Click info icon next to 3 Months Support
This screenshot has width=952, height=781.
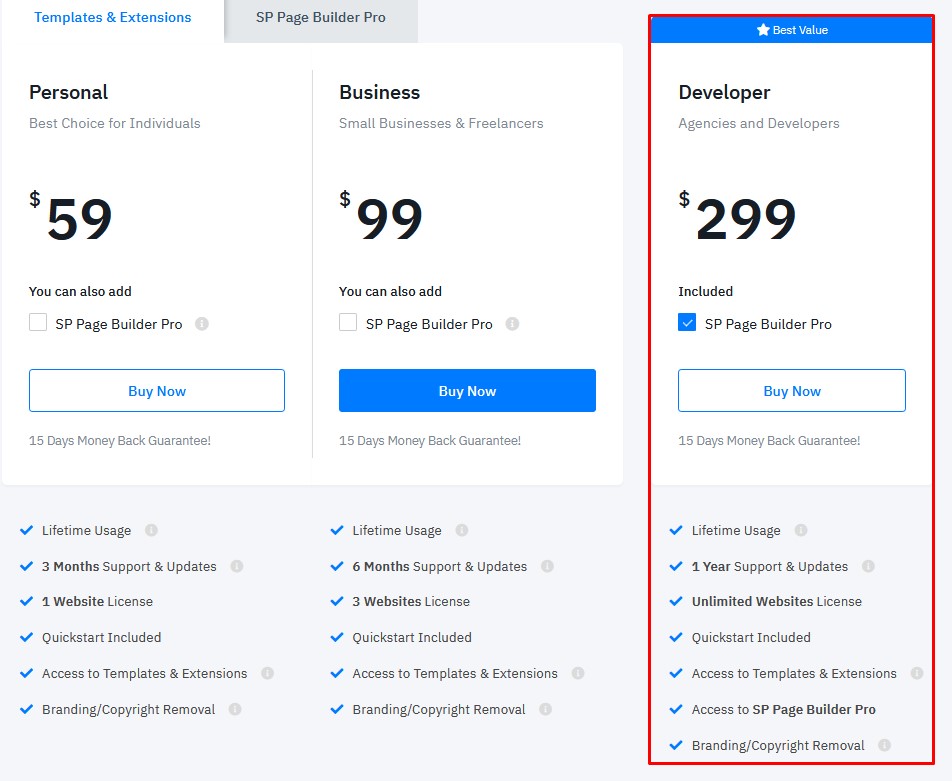[237, 566]
